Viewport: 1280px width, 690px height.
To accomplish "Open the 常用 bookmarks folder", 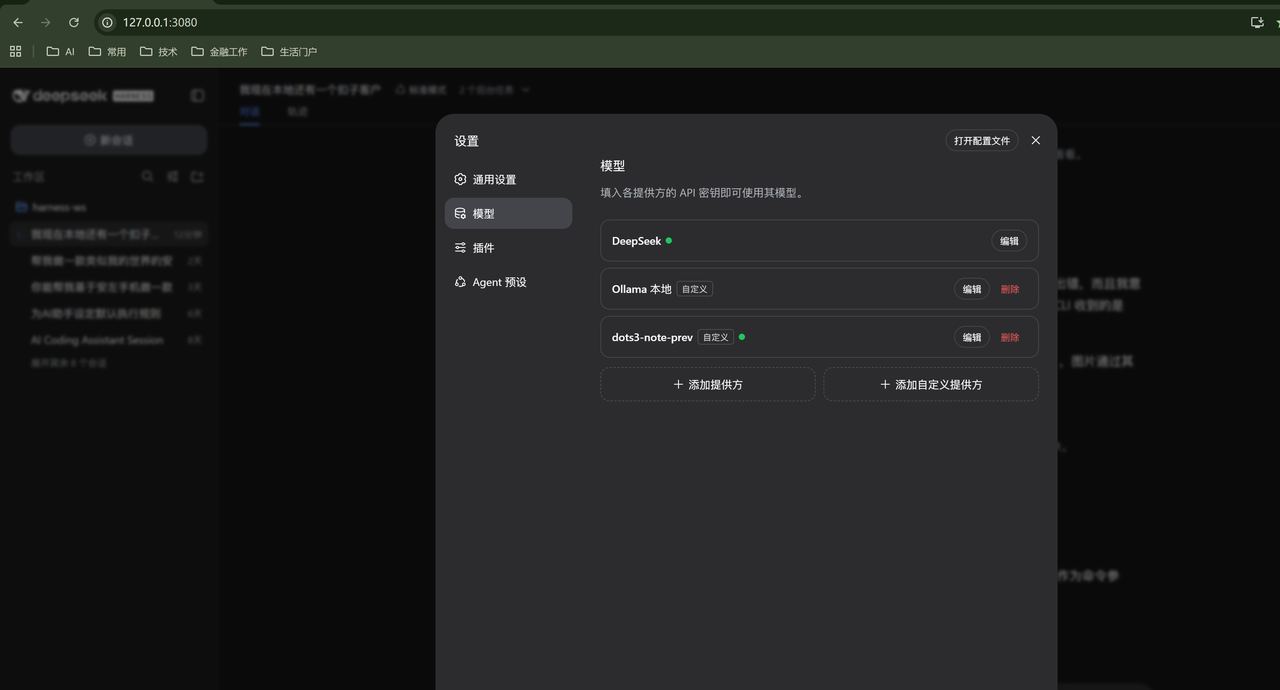I will click(107, 51).
